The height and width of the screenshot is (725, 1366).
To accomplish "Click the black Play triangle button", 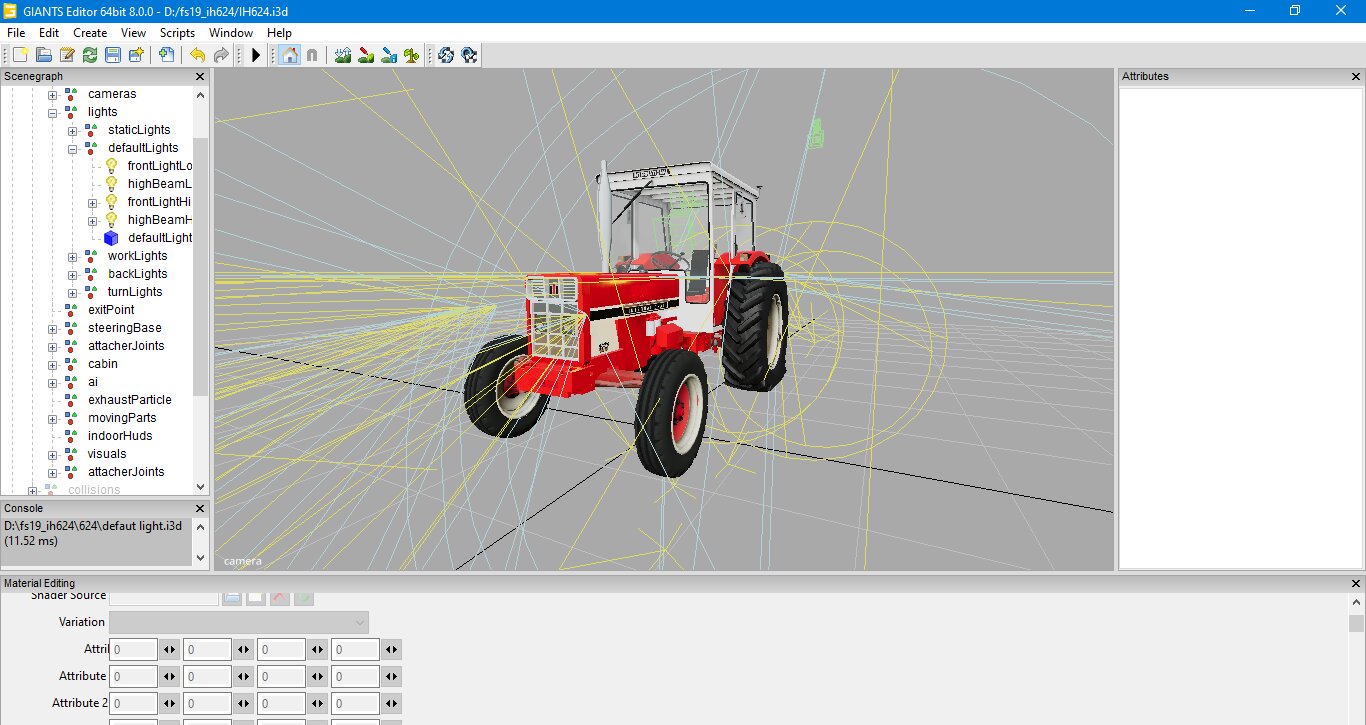I will pos(256,55).
